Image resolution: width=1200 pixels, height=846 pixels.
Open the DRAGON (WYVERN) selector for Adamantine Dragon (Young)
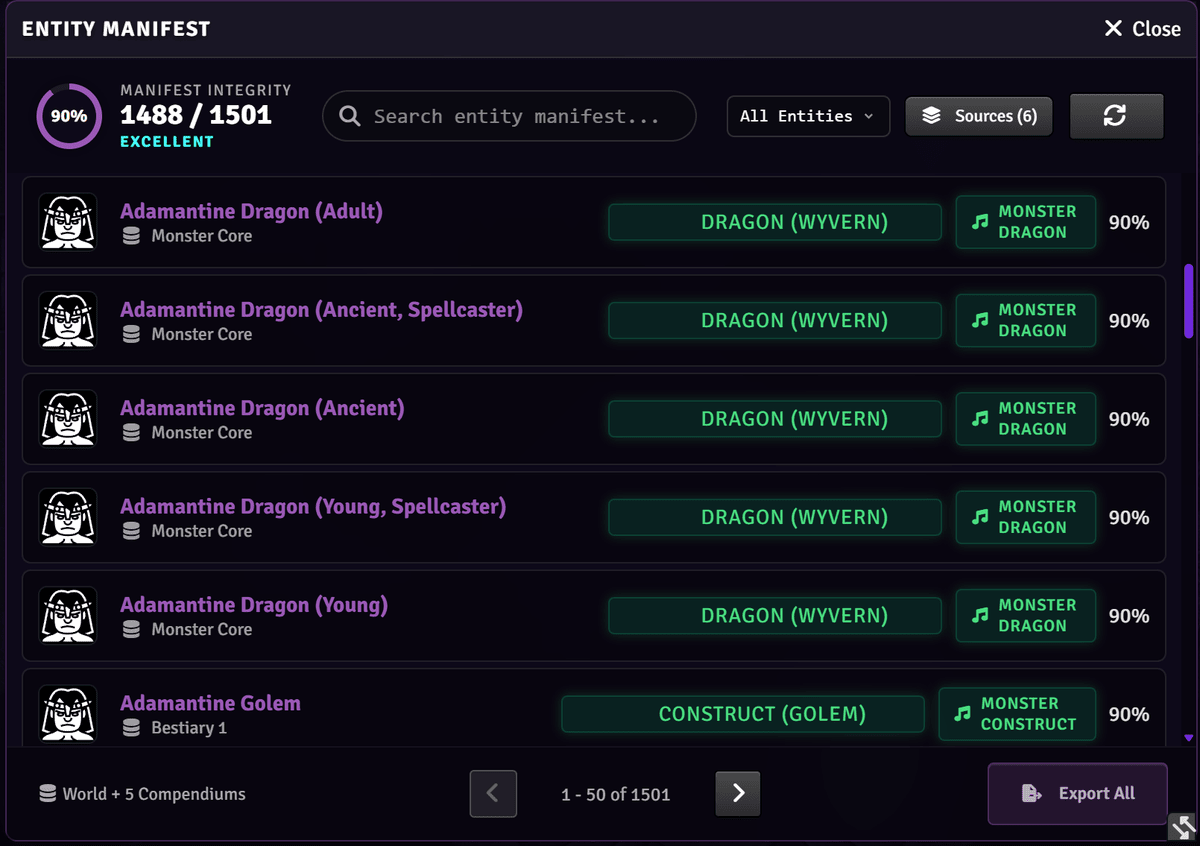click(775, 616)
